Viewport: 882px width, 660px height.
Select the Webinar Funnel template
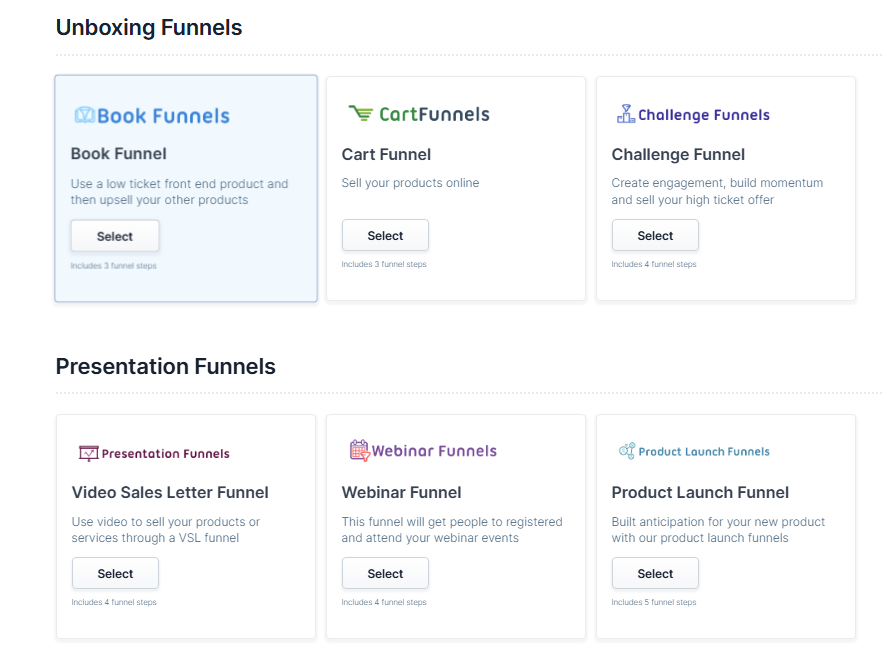click(x=385, y=573)
